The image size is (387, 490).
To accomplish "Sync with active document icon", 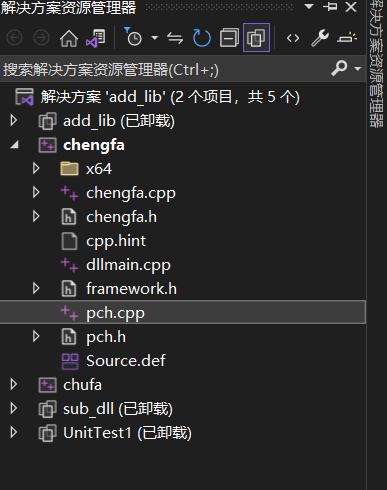I will click(175, 38).
